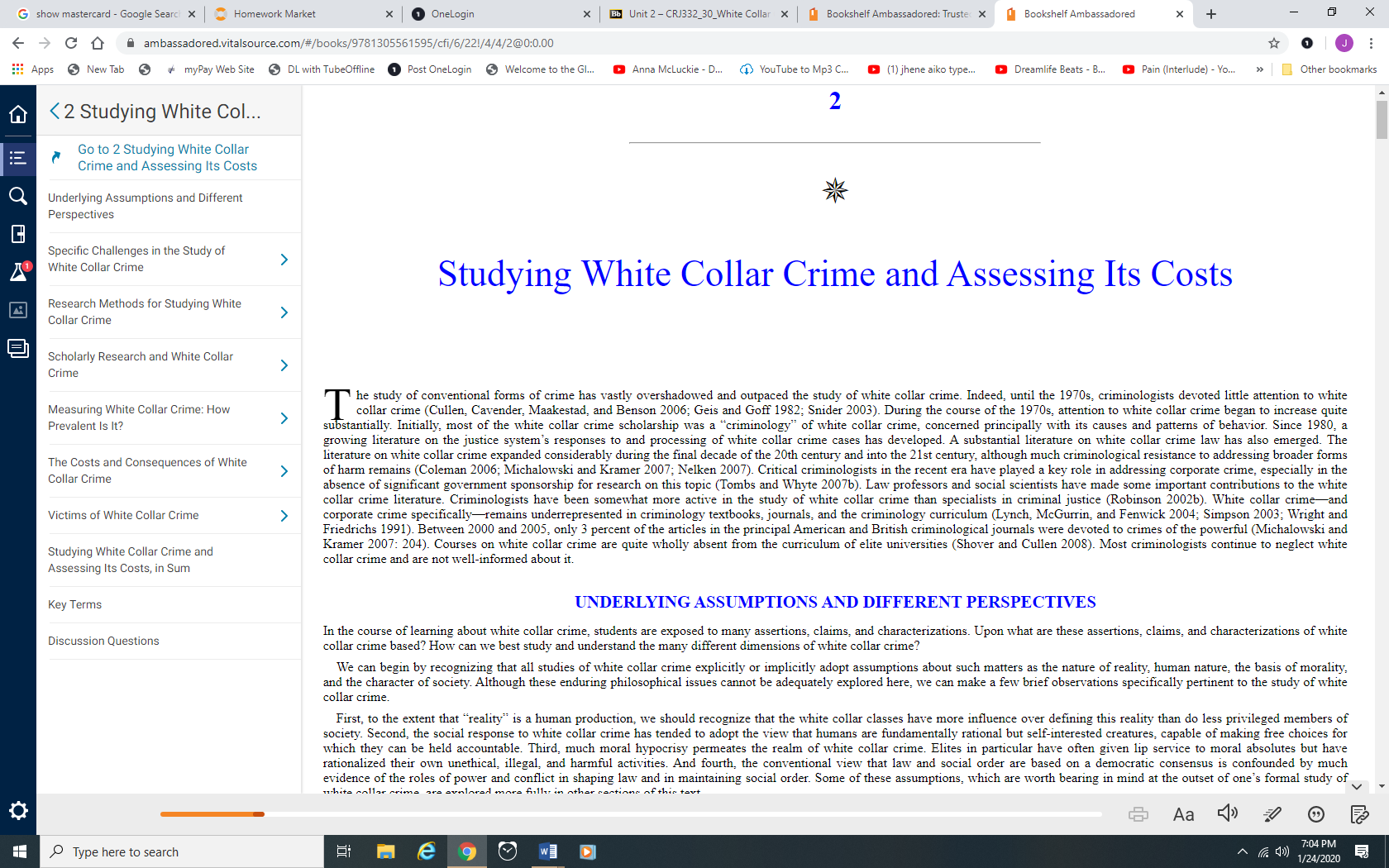Image resolution: width=1389 pixels, height=868 pixels.
Task: Click the back chevron beside chapter title
Action: coord(55,111)
